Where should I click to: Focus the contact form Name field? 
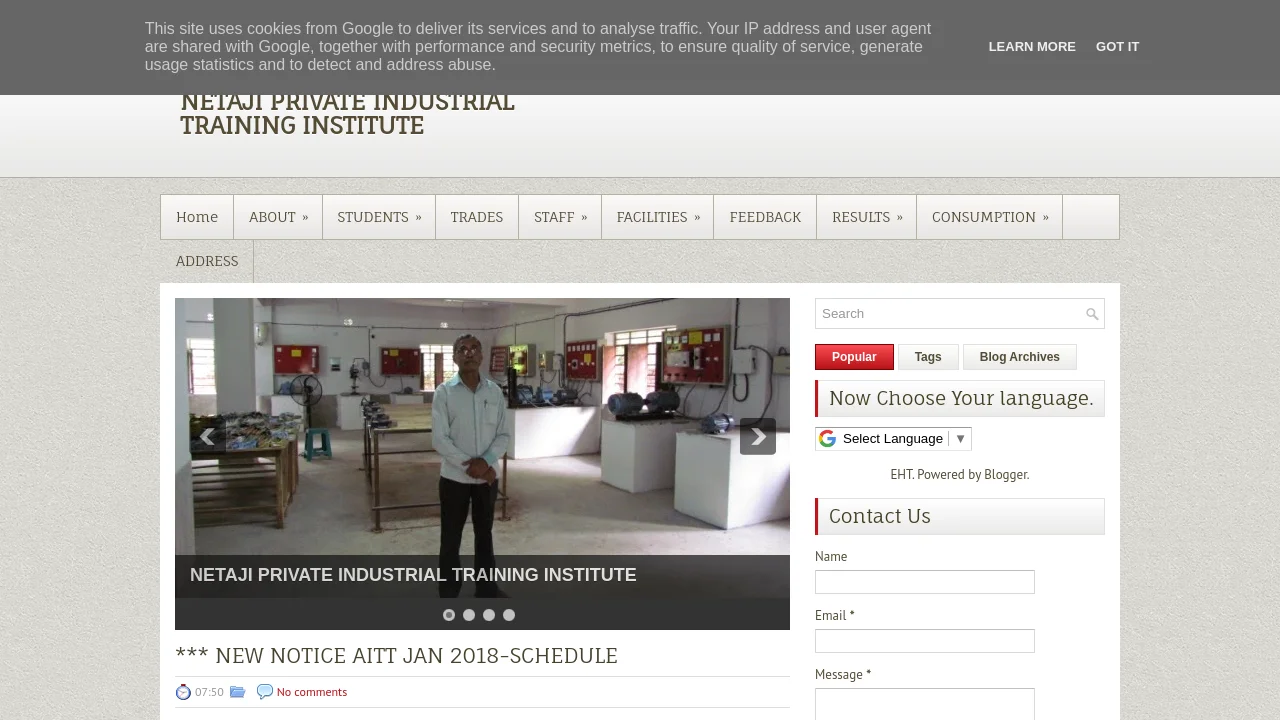tap(924, 582)
